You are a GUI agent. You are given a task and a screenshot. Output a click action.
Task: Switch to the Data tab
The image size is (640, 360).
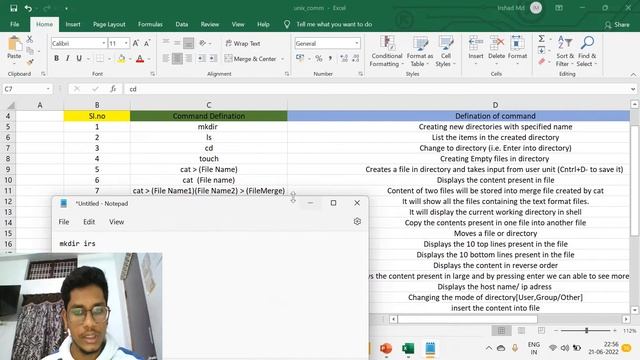pyautogui.click(x=182, y=24)
